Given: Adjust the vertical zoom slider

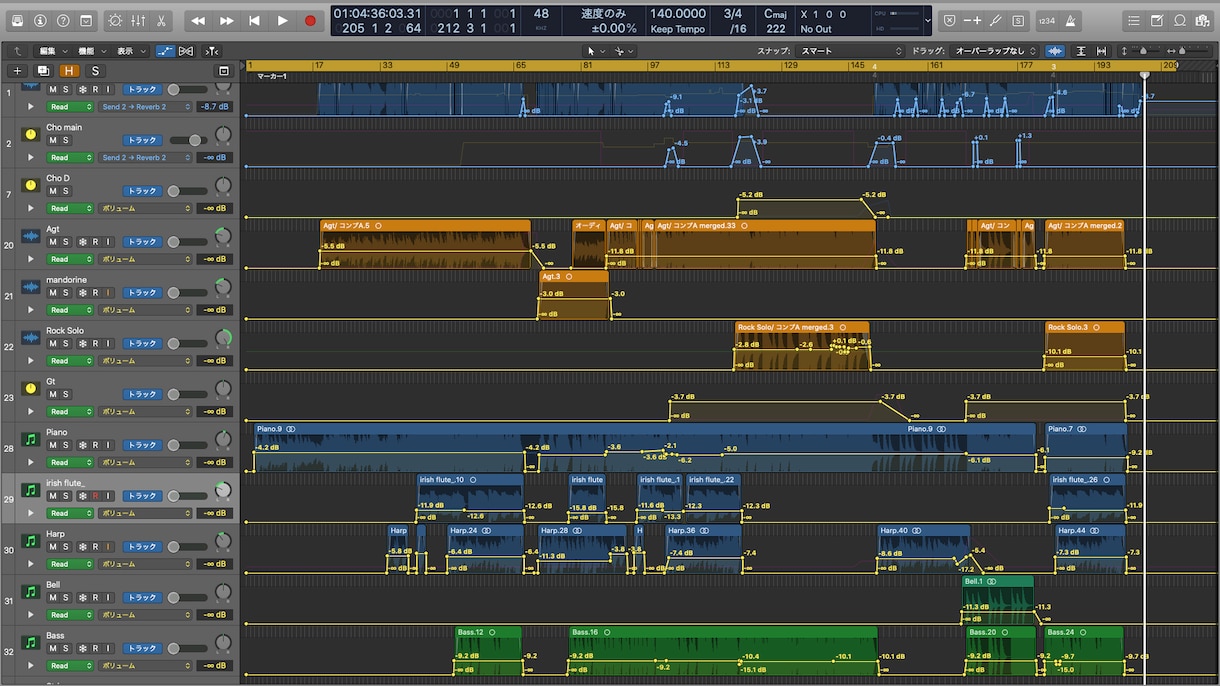Looking at the screenshot, I should pos(1145,50).
